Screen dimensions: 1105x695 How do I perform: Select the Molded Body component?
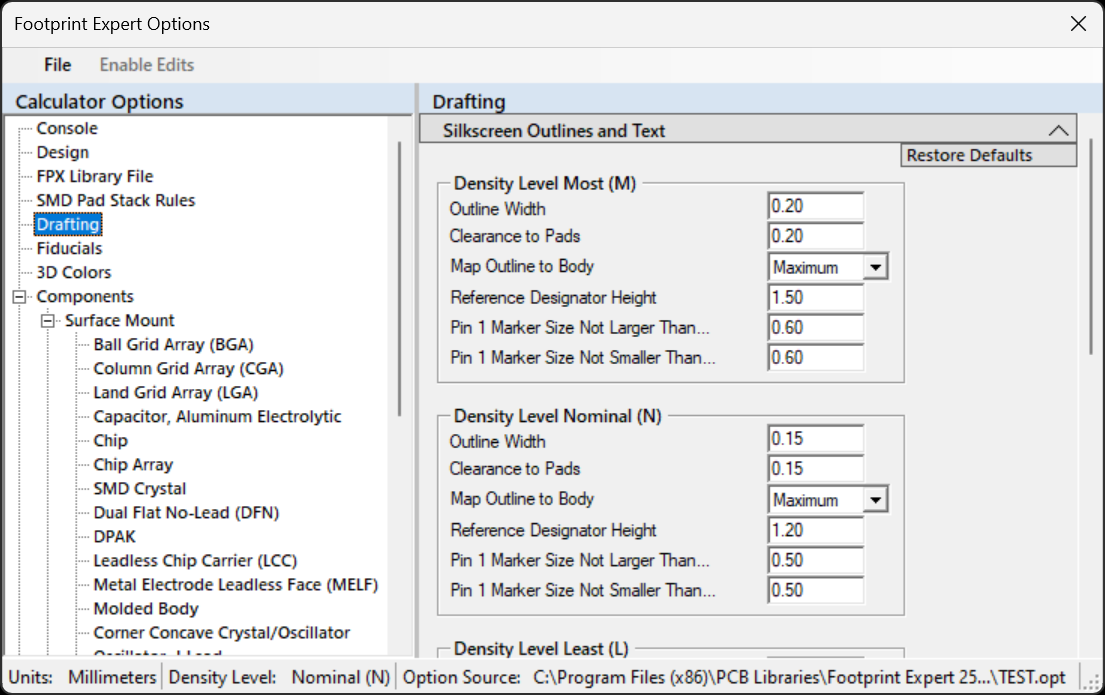point(146,608)
